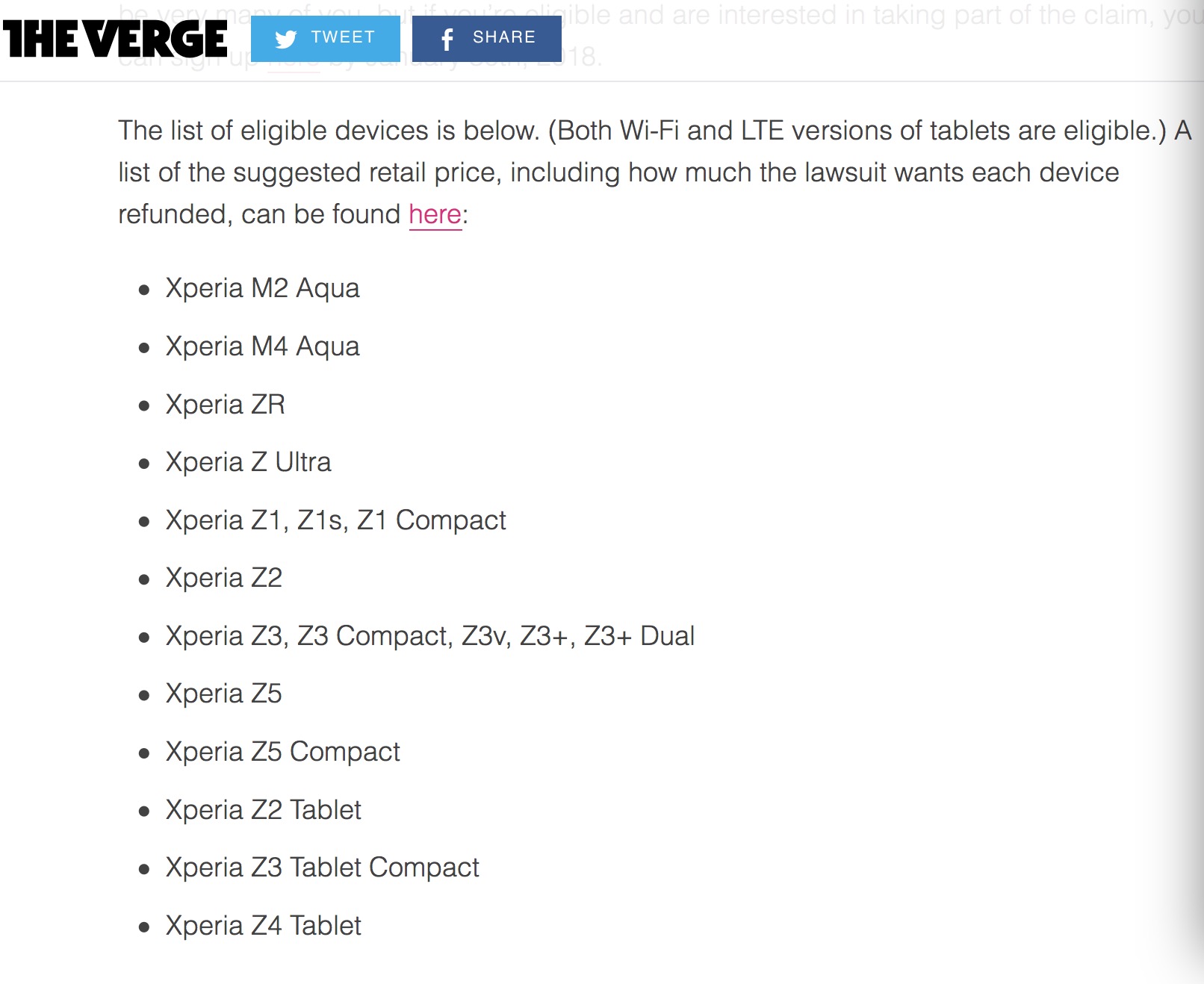This screenshot has width=1204, height=984.
Task: Click the Xperia M2 Aqua list item
Action: (262, 288)
